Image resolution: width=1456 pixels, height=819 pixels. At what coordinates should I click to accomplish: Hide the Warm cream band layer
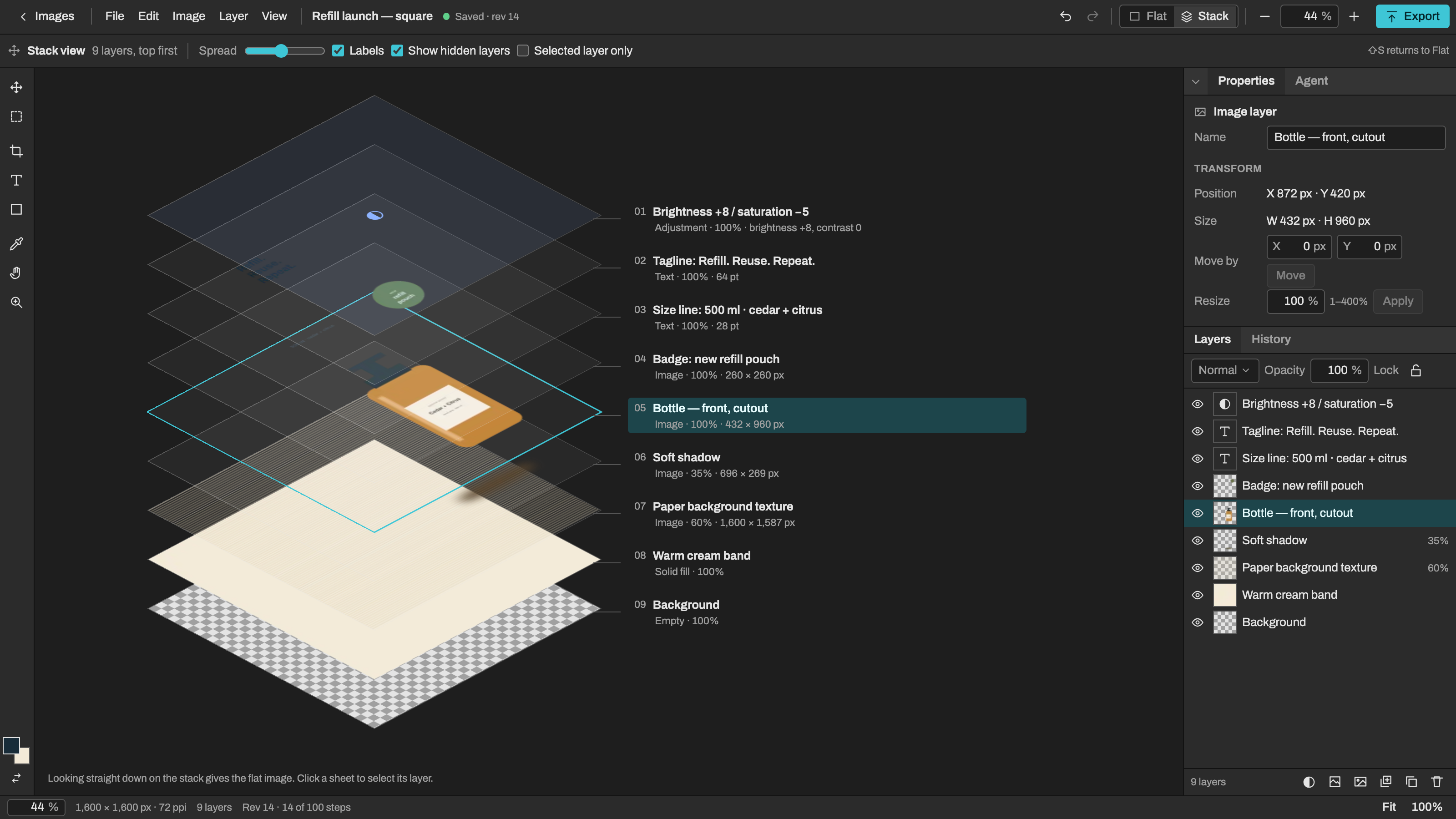point(1198,595)
